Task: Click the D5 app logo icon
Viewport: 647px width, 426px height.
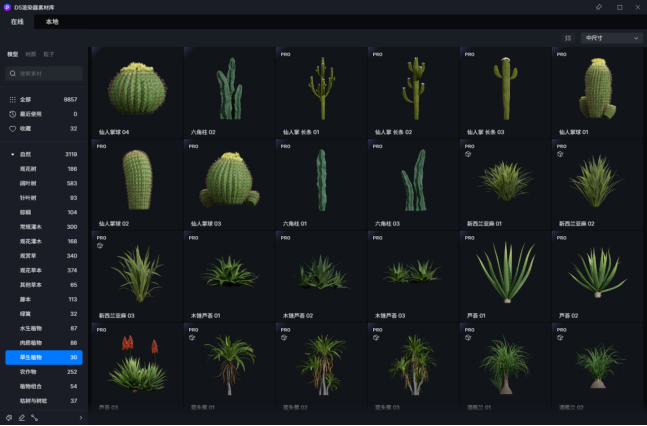Action: pyautogui.click(x=7, y=7)
